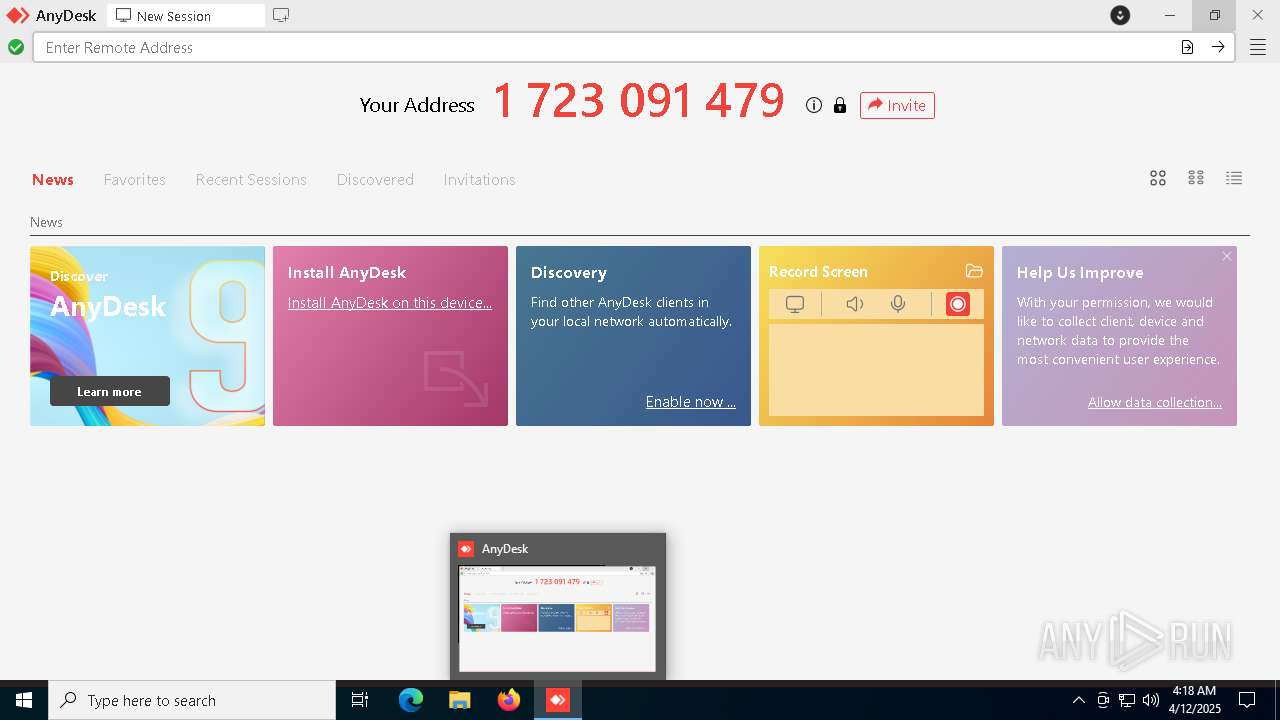This screenshot has height=720, width=1280.
Task: Click Install AnyDesk on this device link
Action: pos(390,303)
